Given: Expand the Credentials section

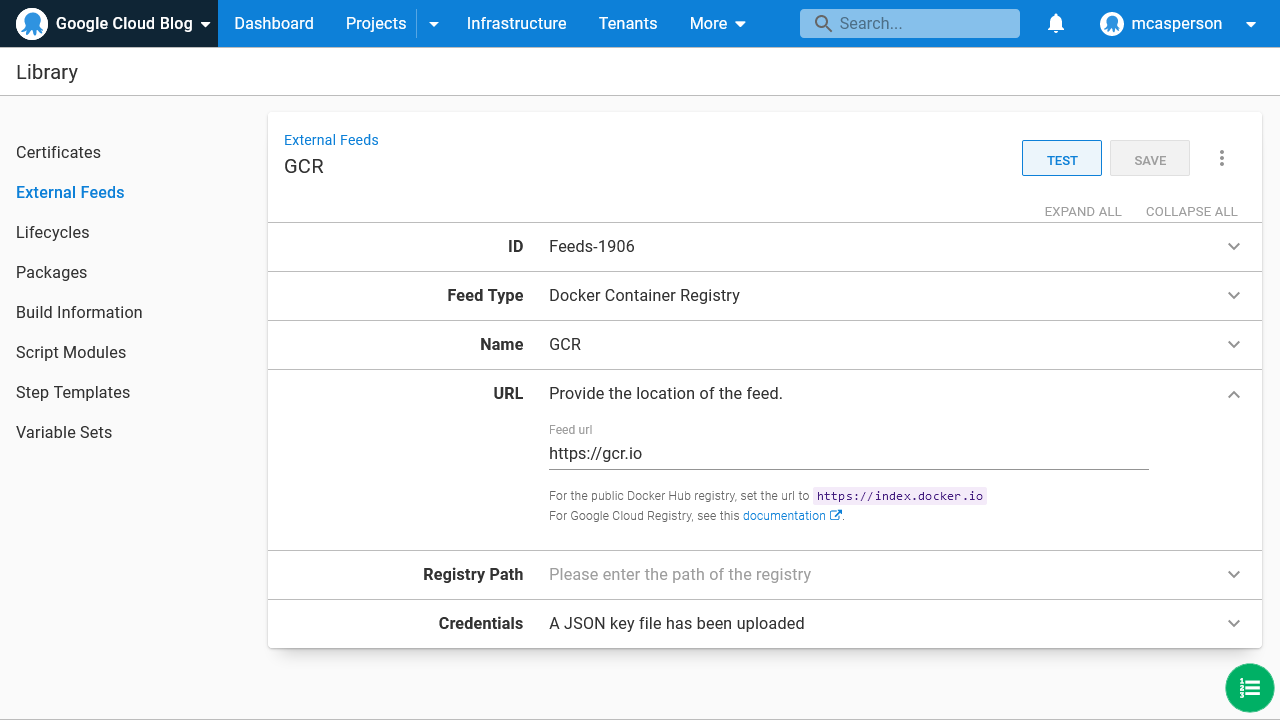Looking at the screenshot, I should pyautogui.click(x=1234, y=623).
